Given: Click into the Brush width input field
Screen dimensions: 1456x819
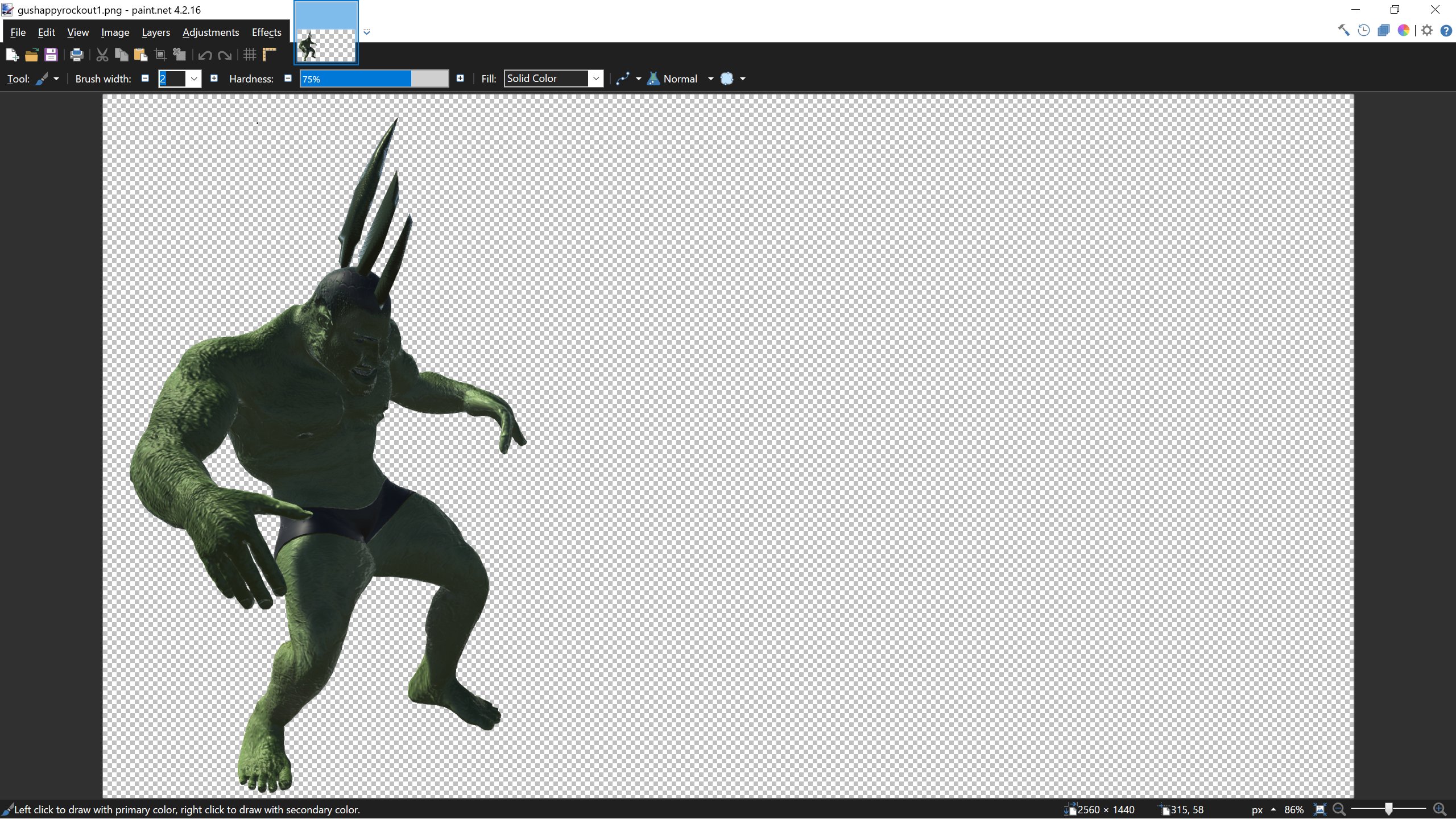Looking at the screenshot, I should point(172,79).
